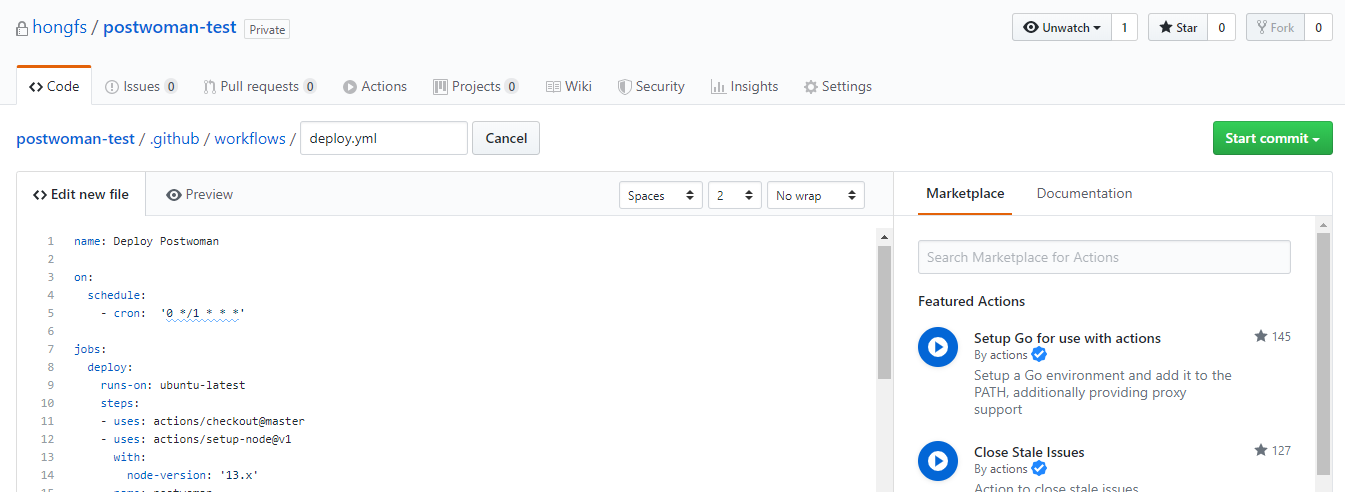Screen dimensions: 1345x492
Task: Click the star icon beside 145
Action: pos(1261,336)
